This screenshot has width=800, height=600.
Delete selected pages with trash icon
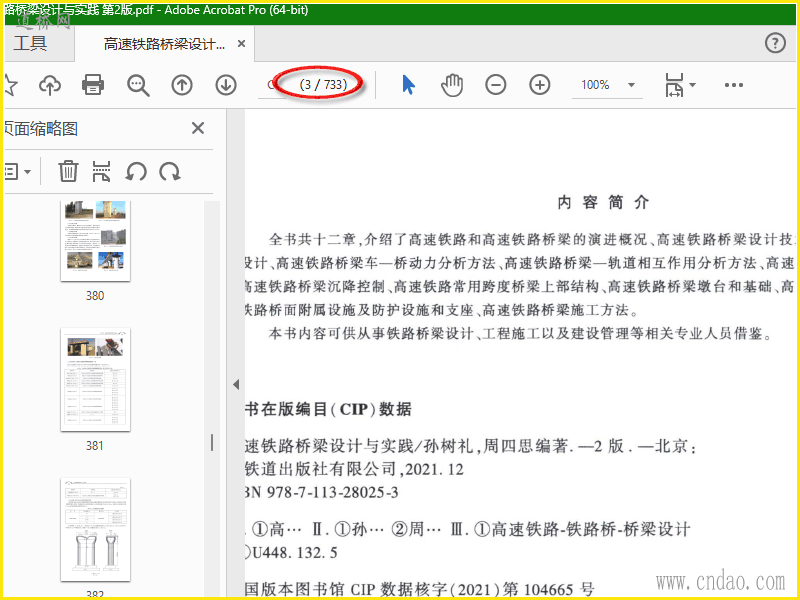(68, 171)
